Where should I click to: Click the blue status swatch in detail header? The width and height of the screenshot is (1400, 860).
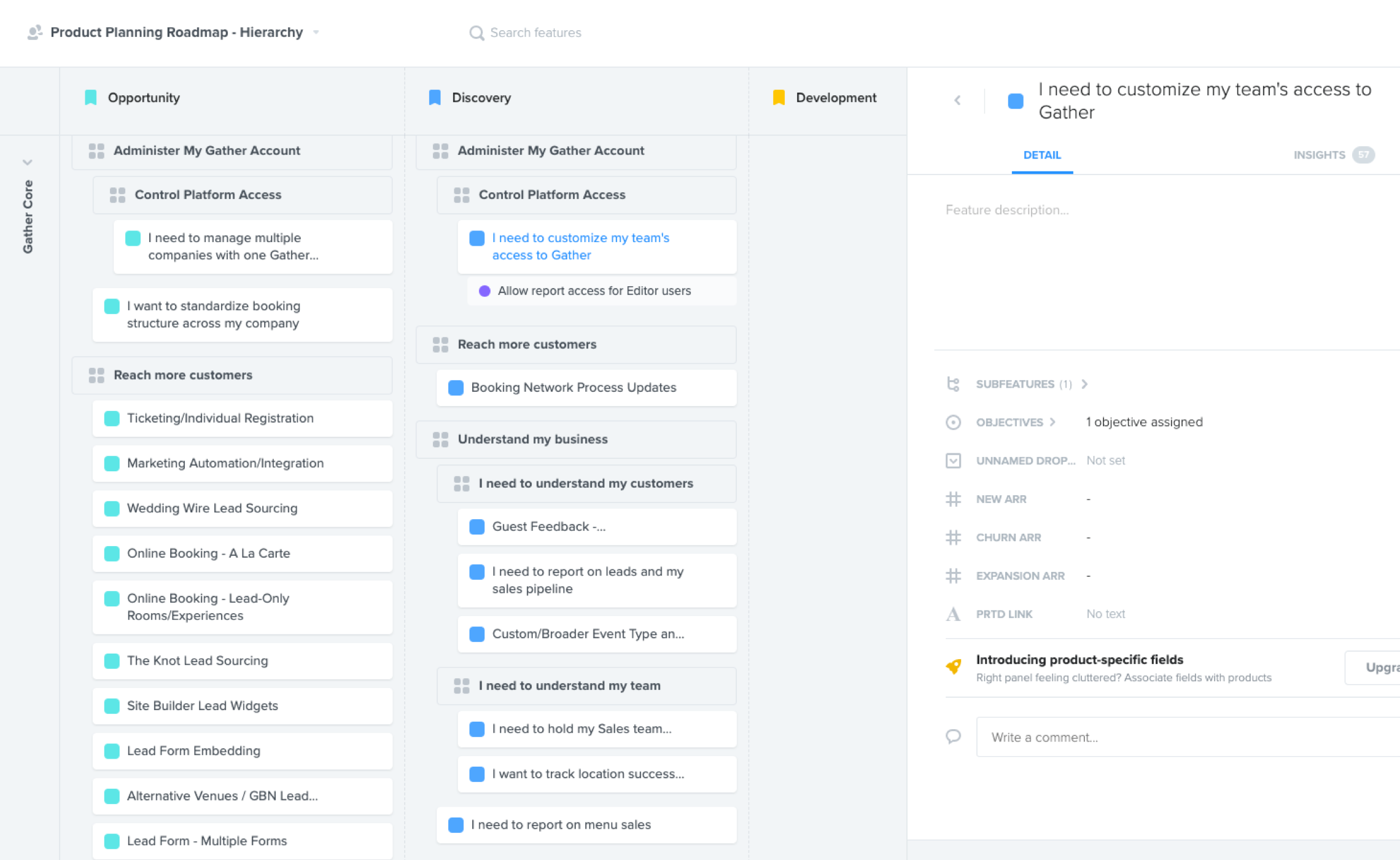click(x=1016, y=101)
